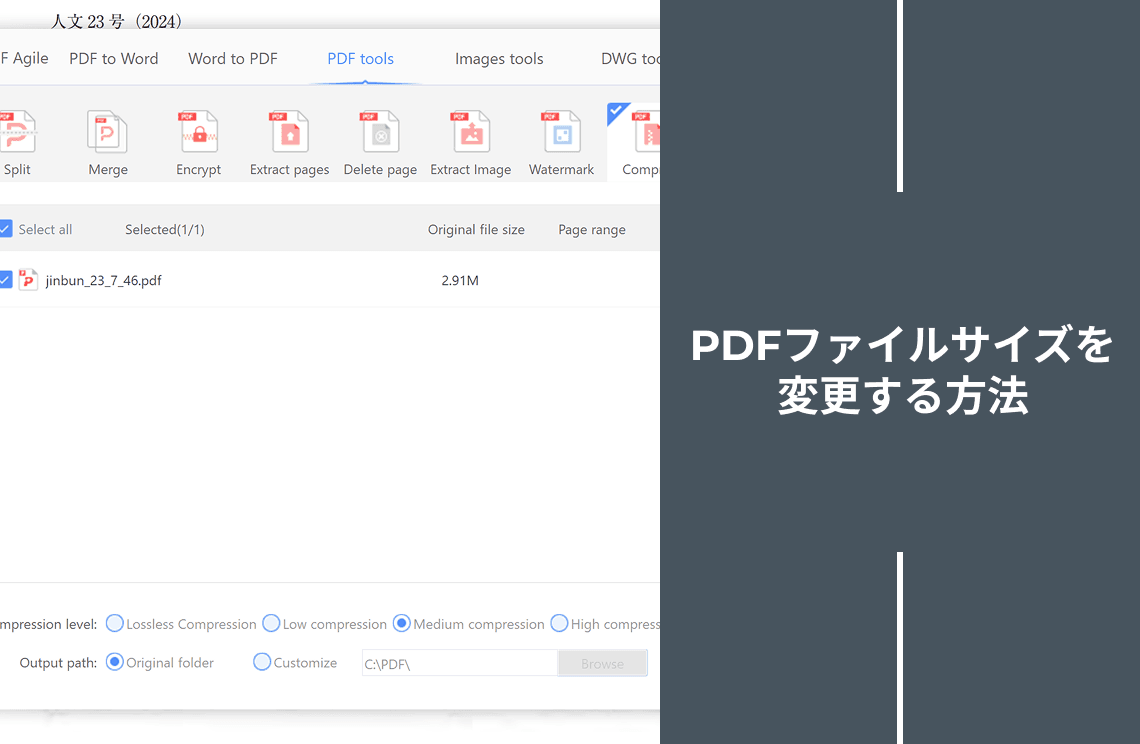
Task: Go to the Images tools tab
Action: [499, 59]
